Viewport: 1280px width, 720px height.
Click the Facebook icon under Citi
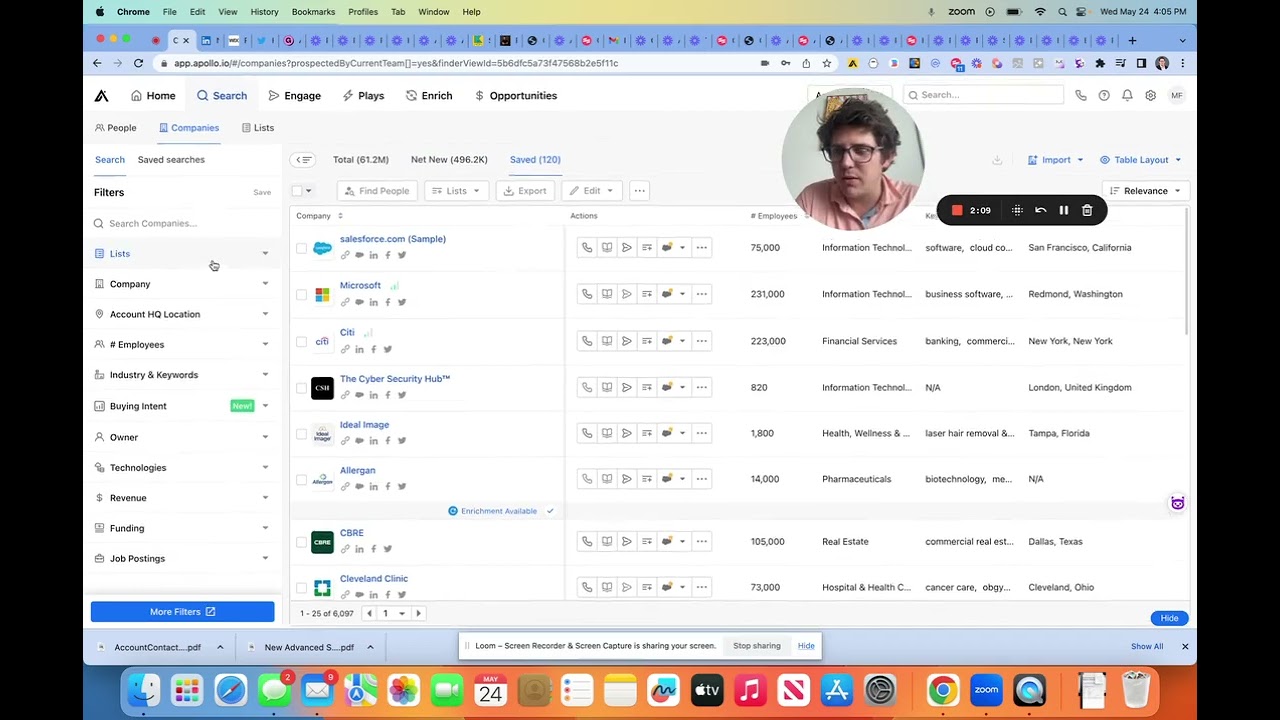click(374, 349)
